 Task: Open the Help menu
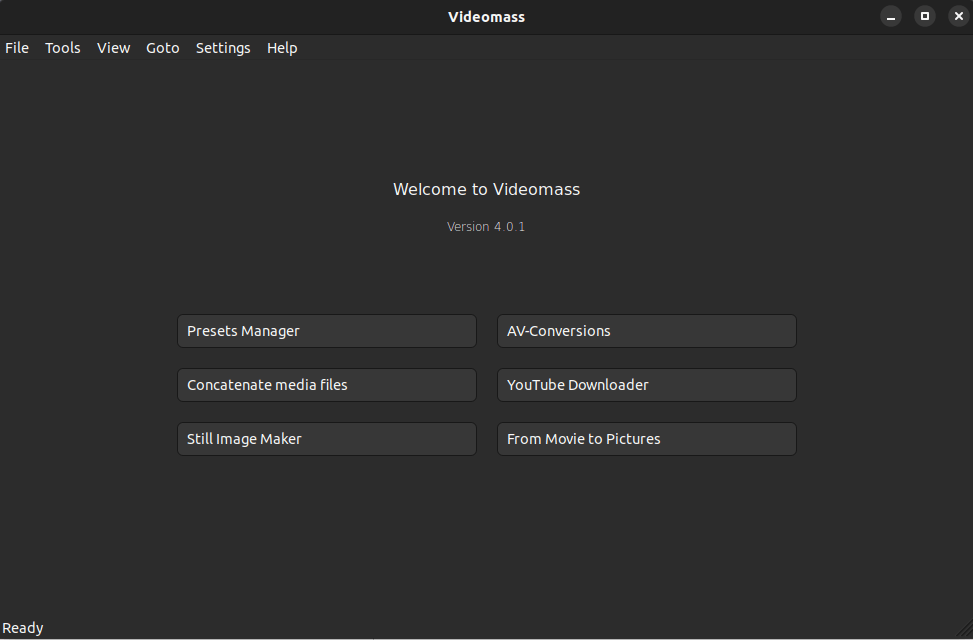tap(282, 48)
